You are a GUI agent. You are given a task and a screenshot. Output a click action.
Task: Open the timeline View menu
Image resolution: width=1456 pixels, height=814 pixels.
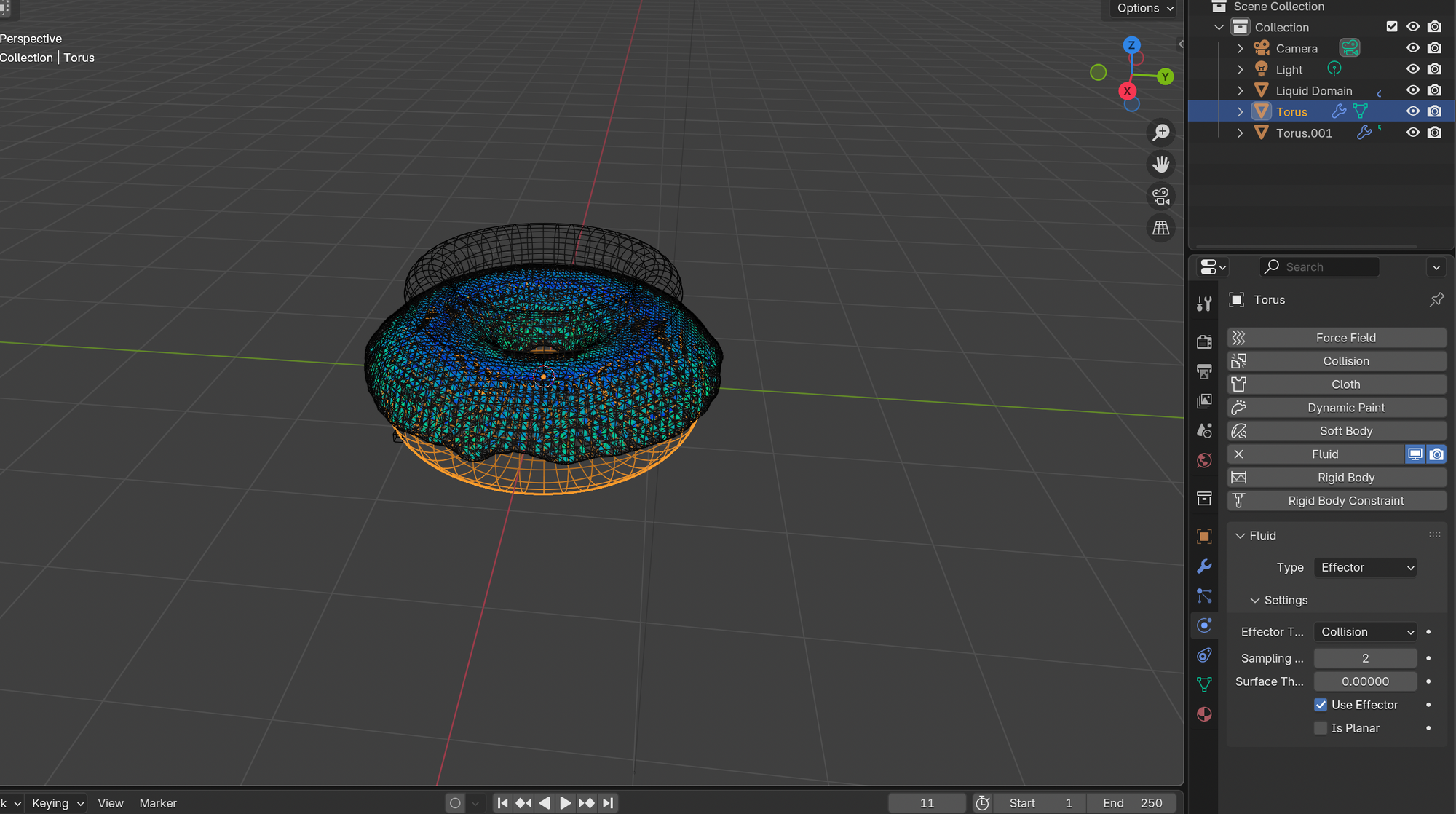coord(111,803)
